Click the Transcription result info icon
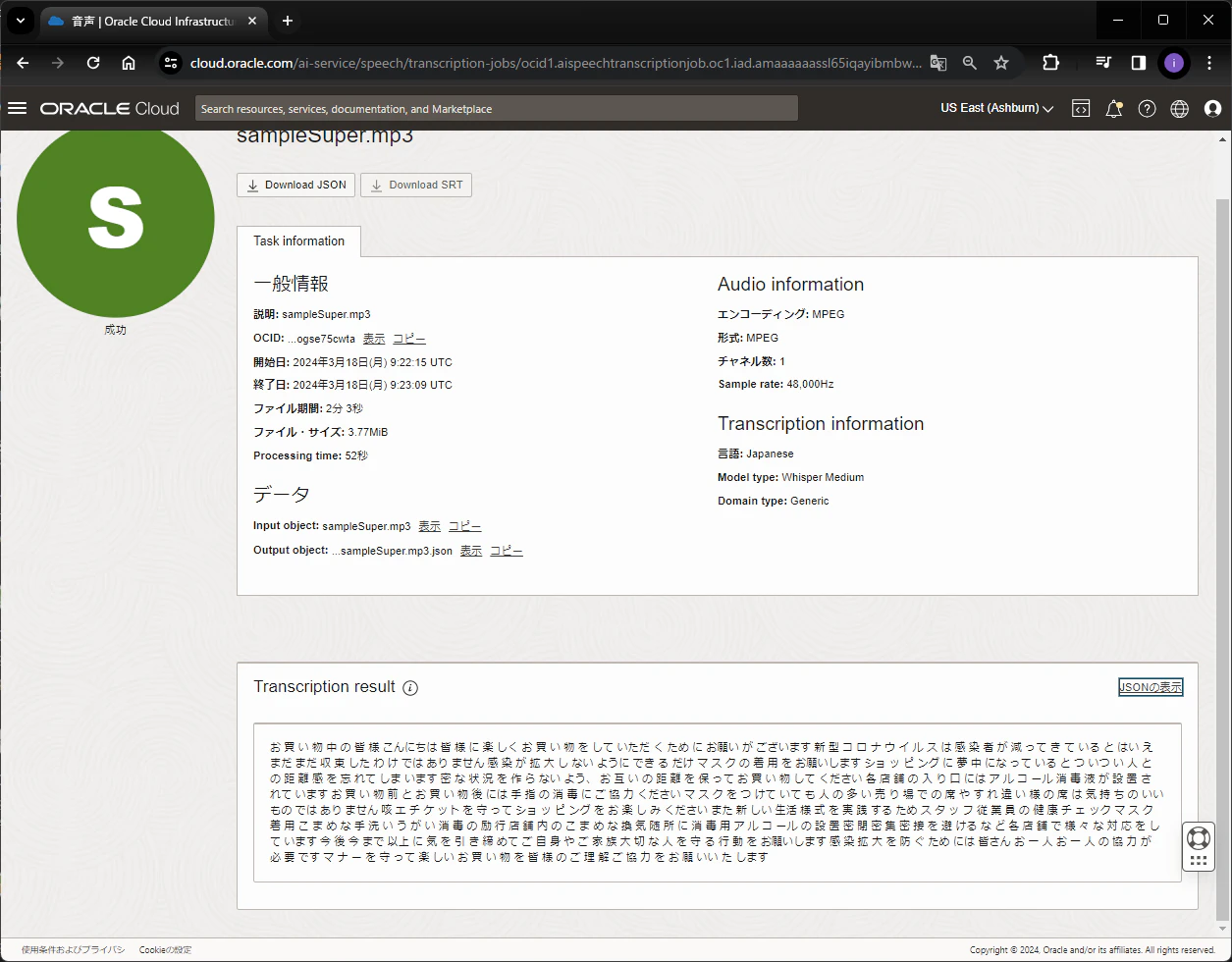Screen dimensions: 1232x962 click(410, 688)
